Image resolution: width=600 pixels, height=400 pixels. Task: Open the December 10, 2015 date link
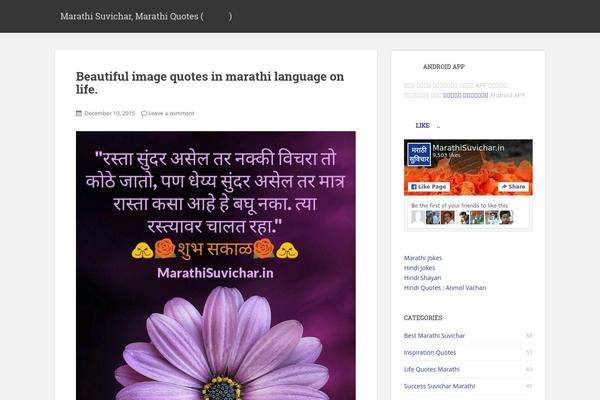point(109,113)
